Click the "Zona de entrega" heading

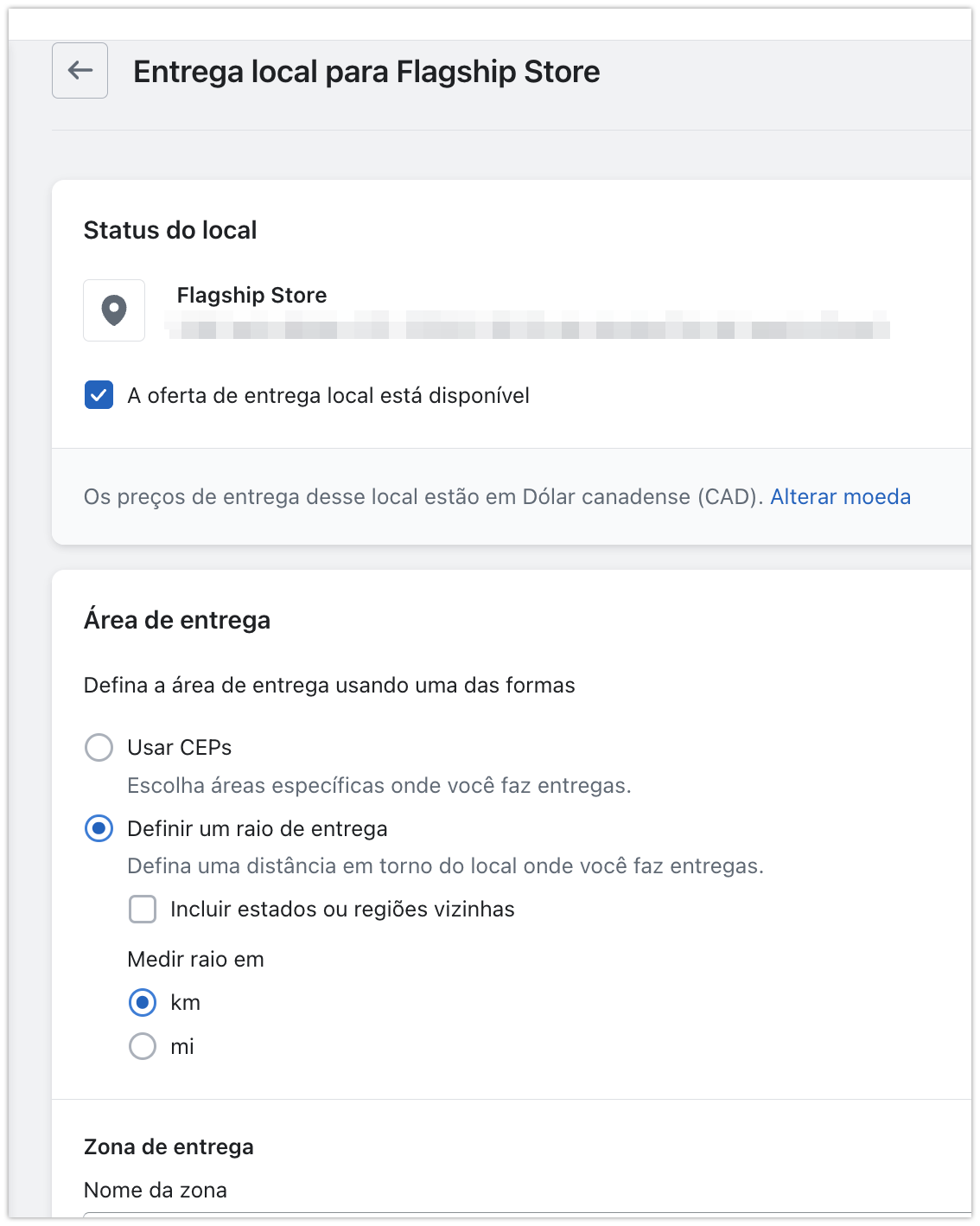pyautogui.click(x=169, y=1147)
